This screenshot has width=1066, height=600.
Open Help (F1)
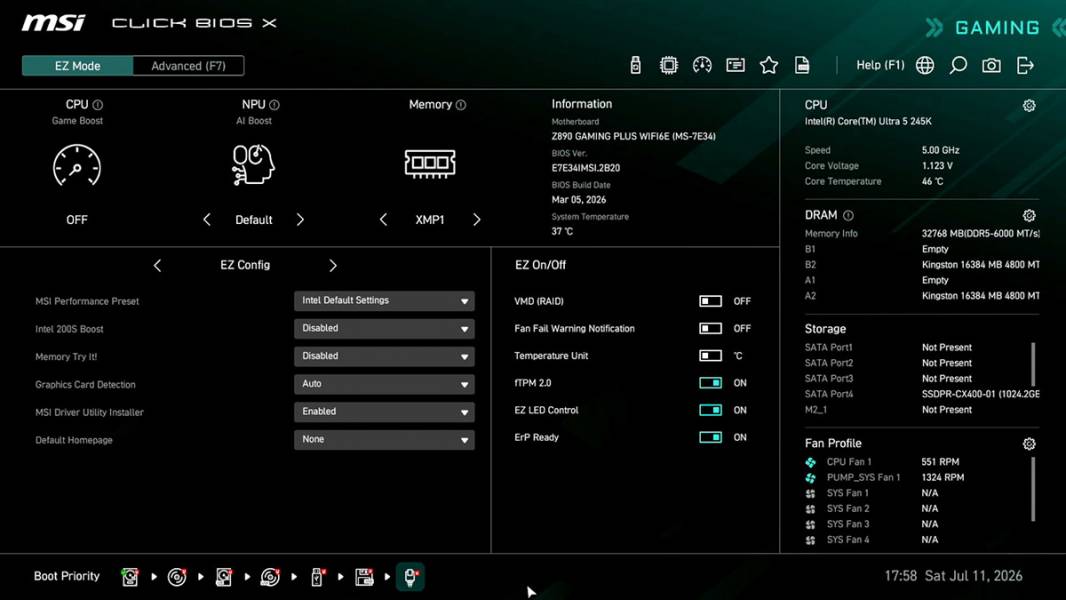880,65
